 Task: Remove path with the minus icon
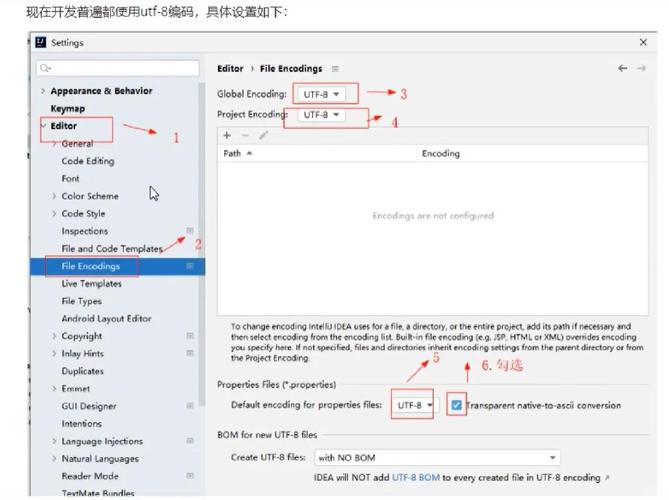point(245,135)
